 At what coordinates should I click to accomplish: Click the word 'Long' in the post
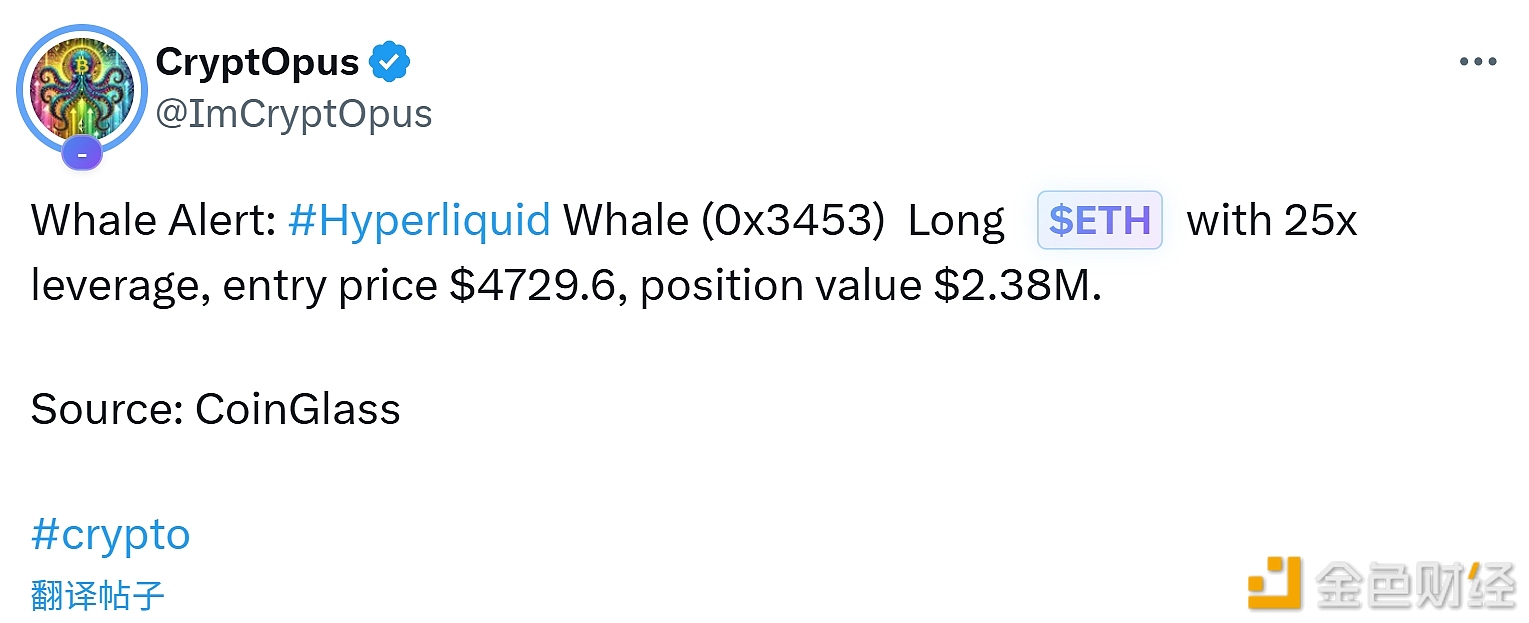[x=955, y=220]
